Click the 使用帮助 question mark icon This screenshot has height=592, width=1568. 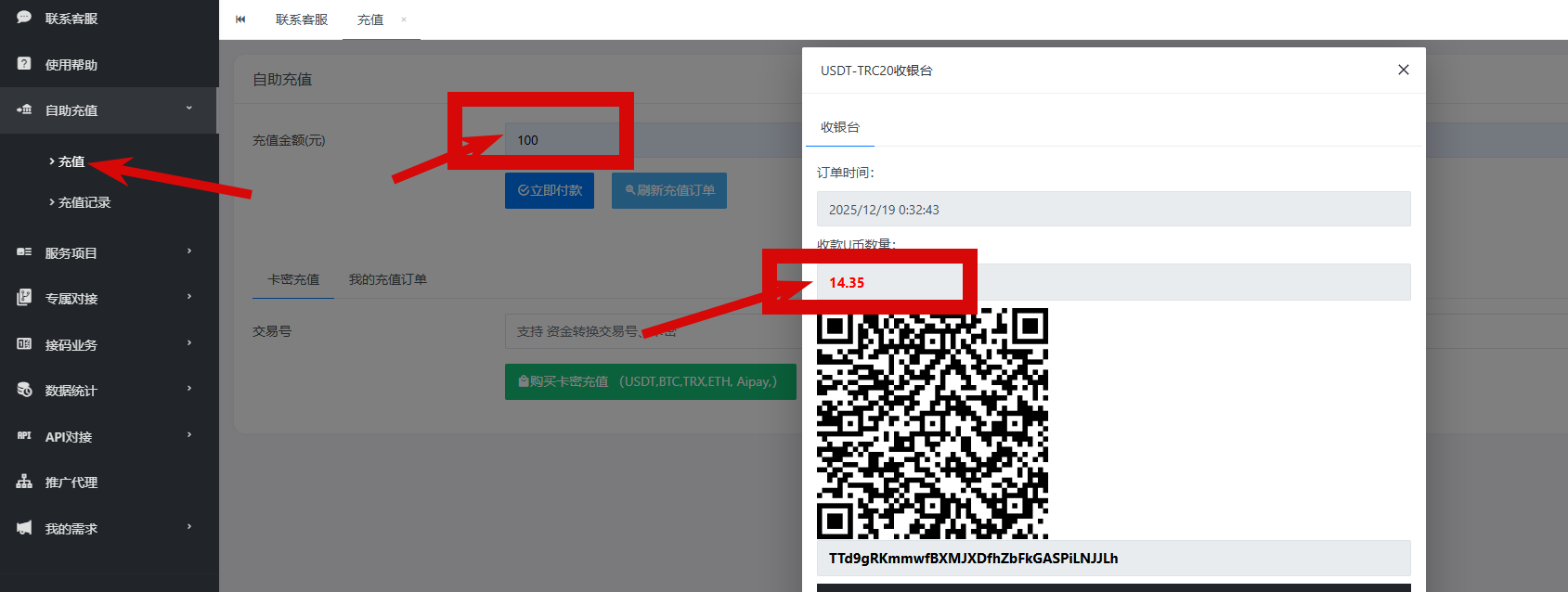[24, 64]
